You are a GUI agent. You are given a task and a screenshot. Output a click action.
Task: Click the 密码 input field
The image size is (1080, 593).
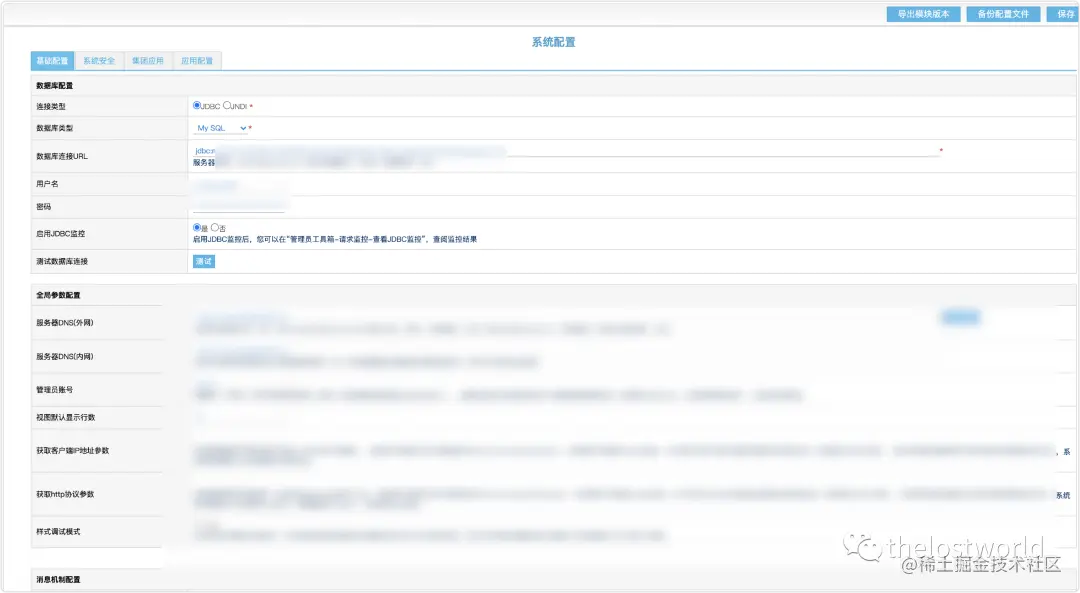coord(239,206)
